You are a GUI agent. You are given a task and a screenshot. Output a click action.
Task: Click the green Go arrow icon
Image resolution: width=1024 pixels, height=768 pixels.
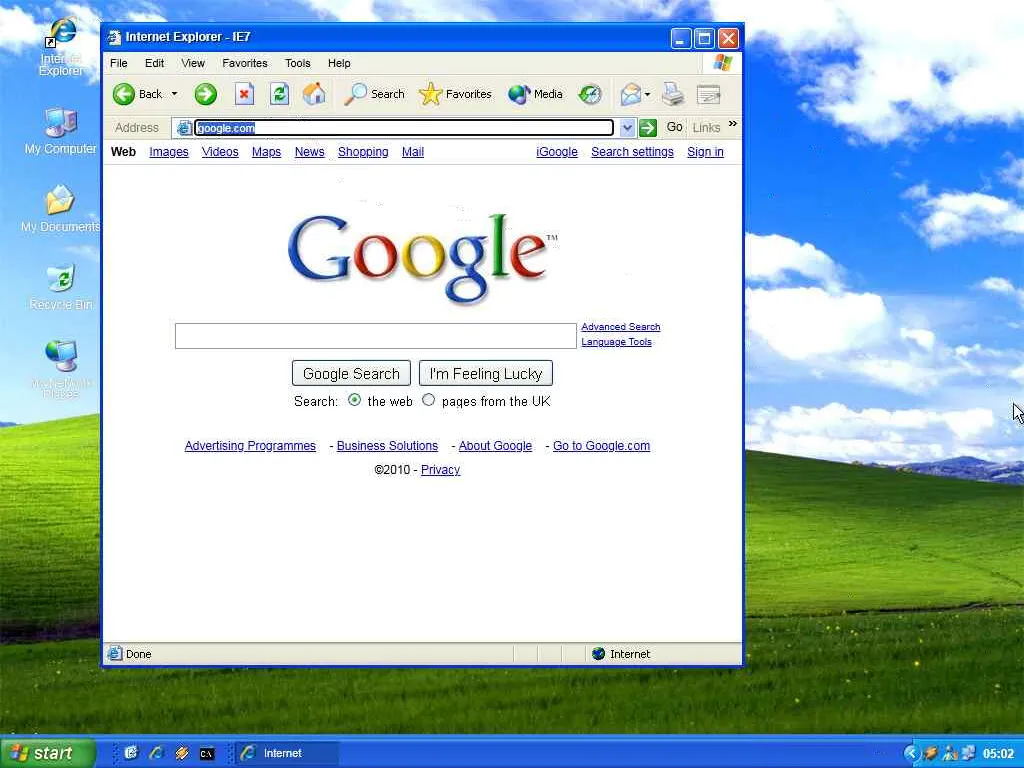[x=648, y=128]
